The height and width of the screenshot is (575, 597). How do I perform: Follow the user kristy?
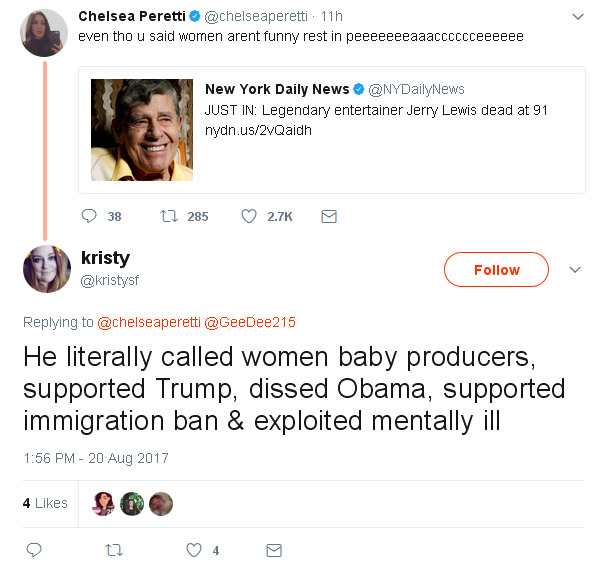point(496,269)
